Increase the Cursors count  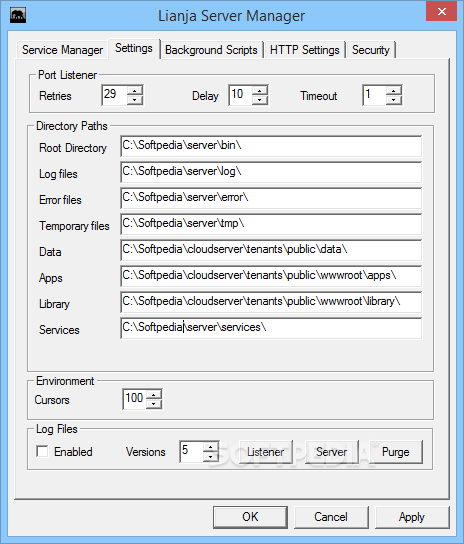[153, 394]
